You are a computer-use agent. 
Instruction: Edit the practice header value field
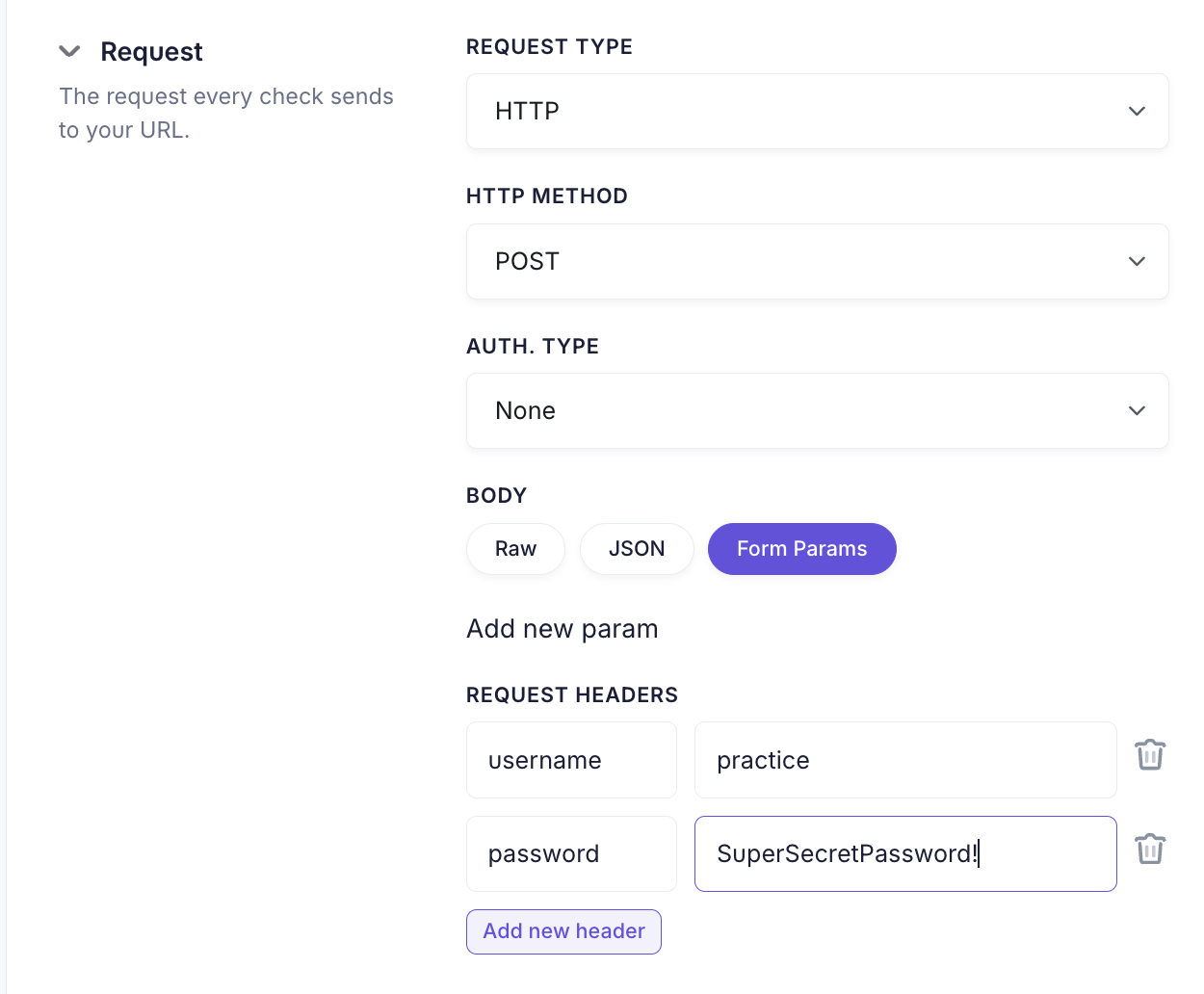coord(905,760)
